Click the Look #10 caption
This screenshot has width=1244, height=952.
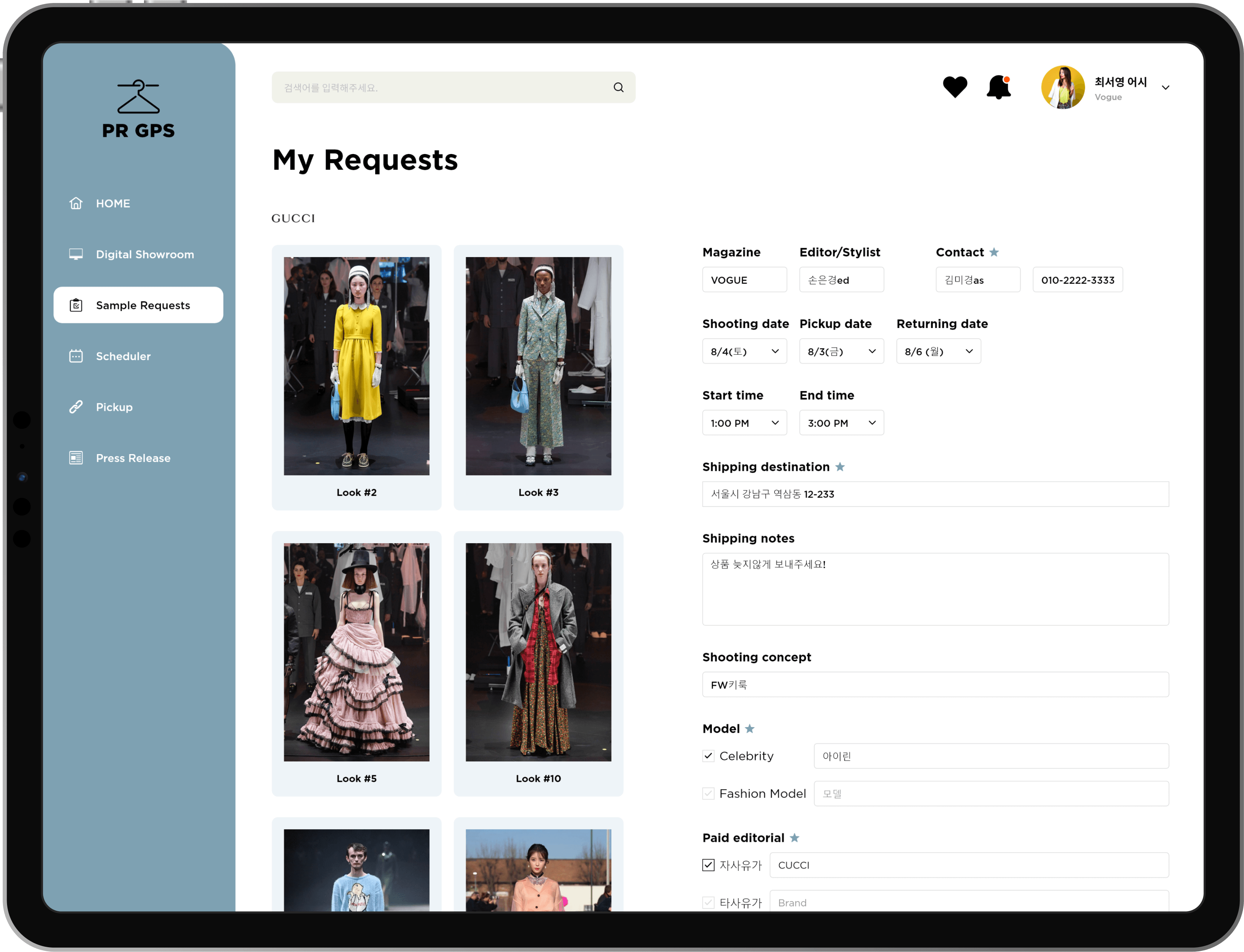tap(538, 778)
